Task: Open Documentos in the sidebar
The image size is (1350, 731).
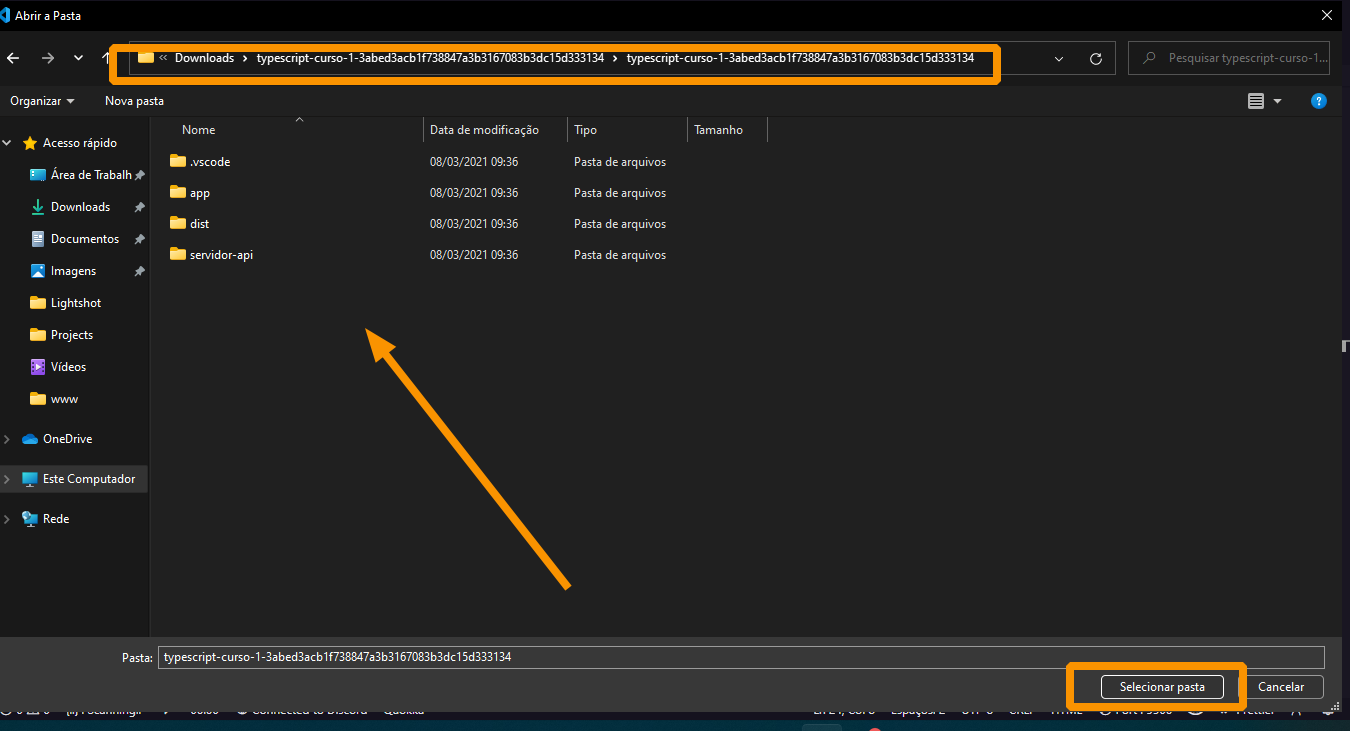Action: click(x=85, y=239)
